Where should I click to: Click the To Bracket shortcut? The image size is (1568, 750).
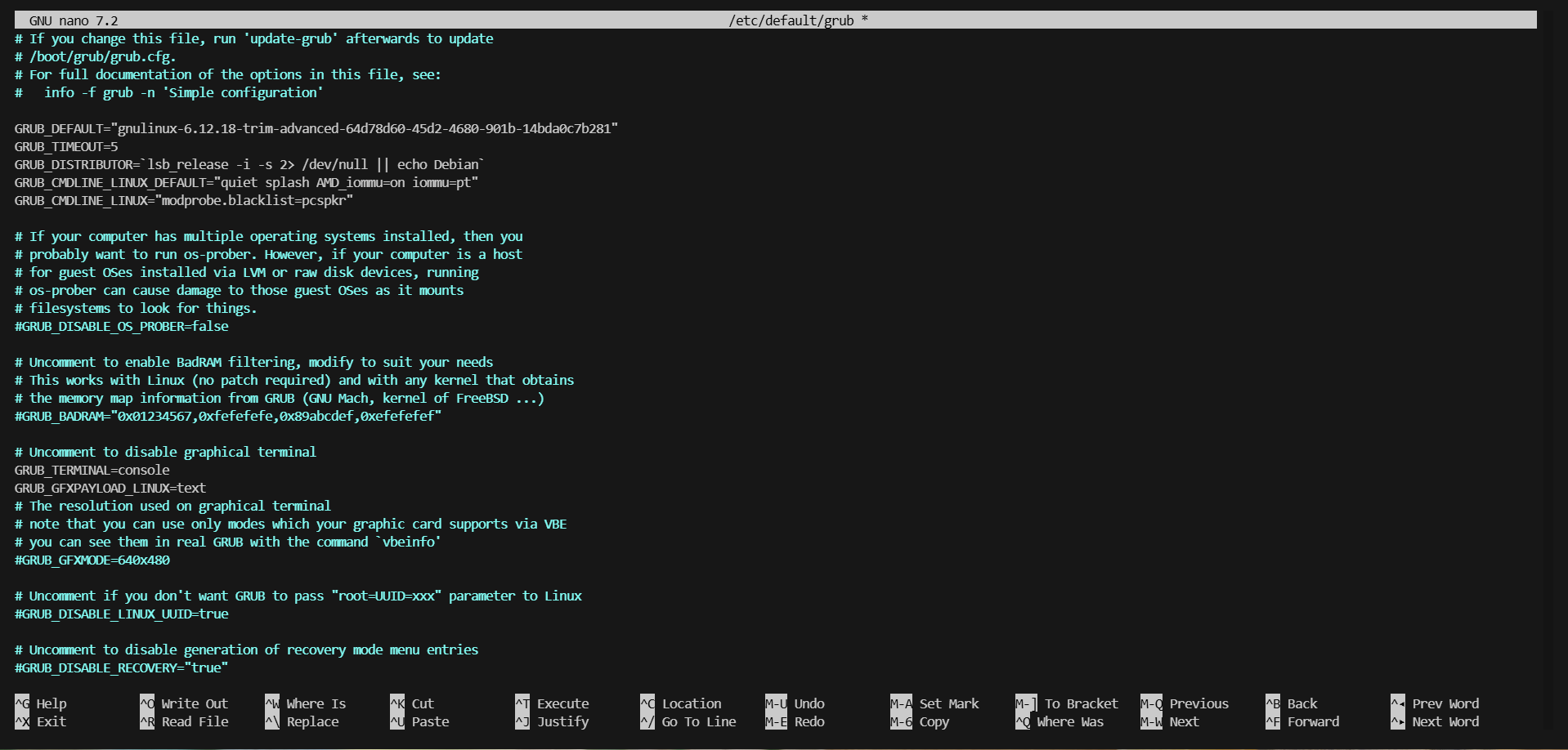pos(1067,703)
